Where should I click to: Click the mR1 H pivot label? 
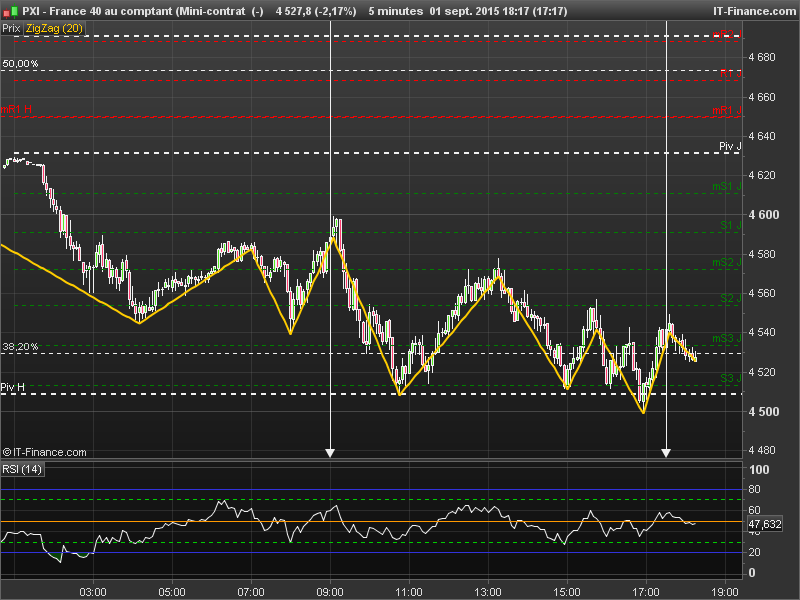click(x=16, y=109)
